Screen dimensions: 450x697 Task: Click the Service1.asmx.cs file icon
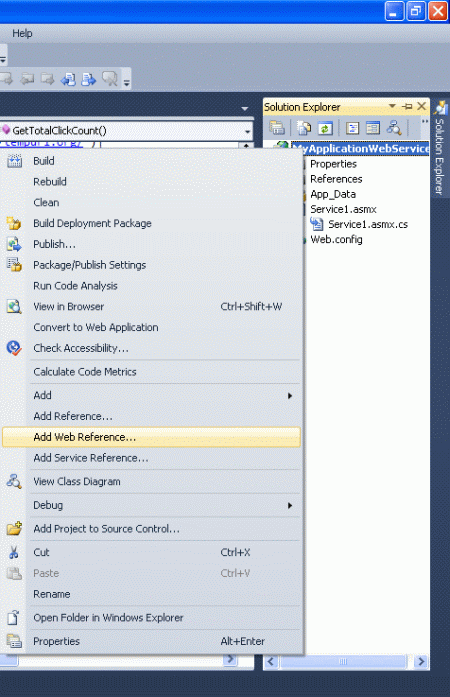click(317, 224)
